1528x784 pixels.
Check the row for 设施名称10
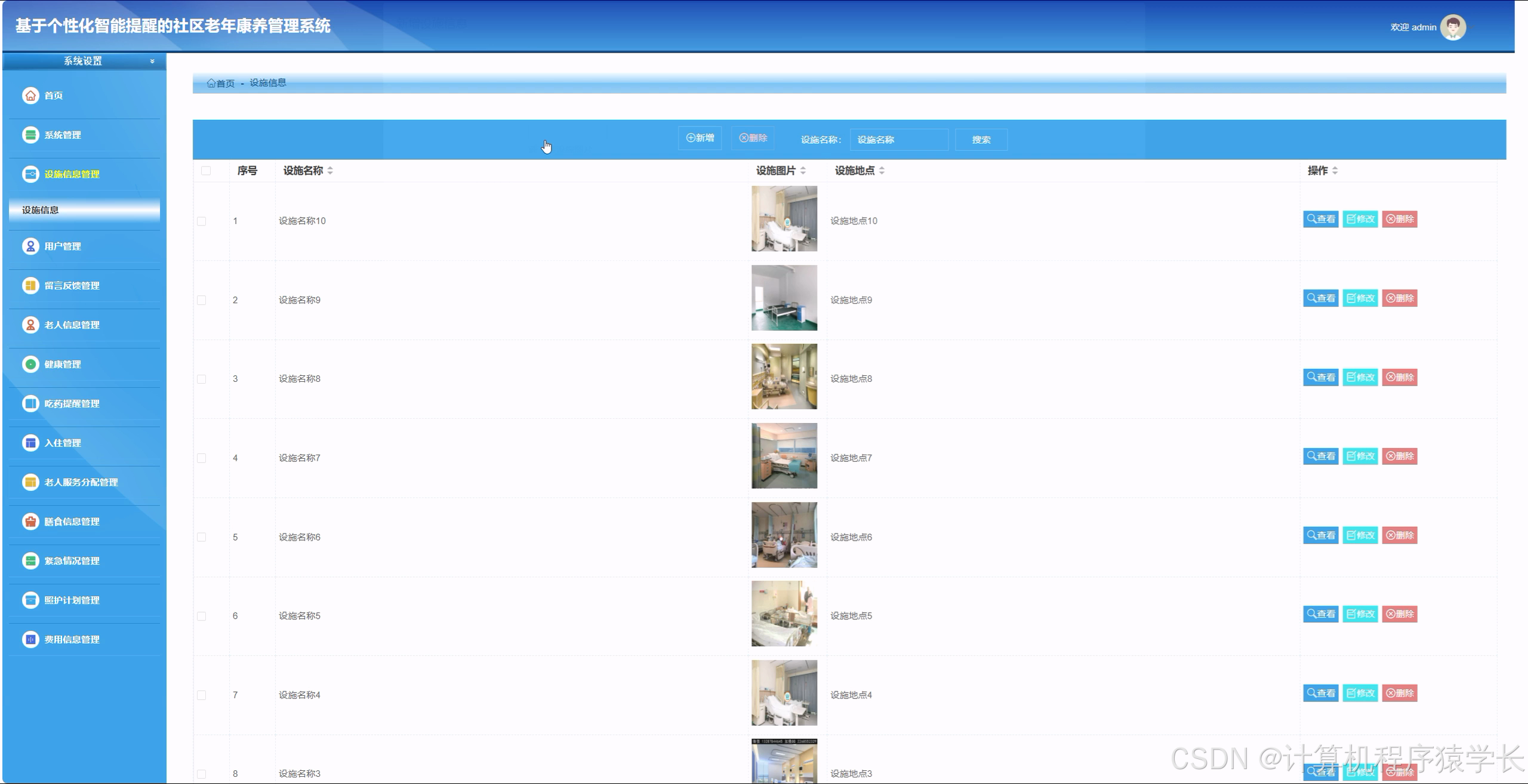pos(202,221)
